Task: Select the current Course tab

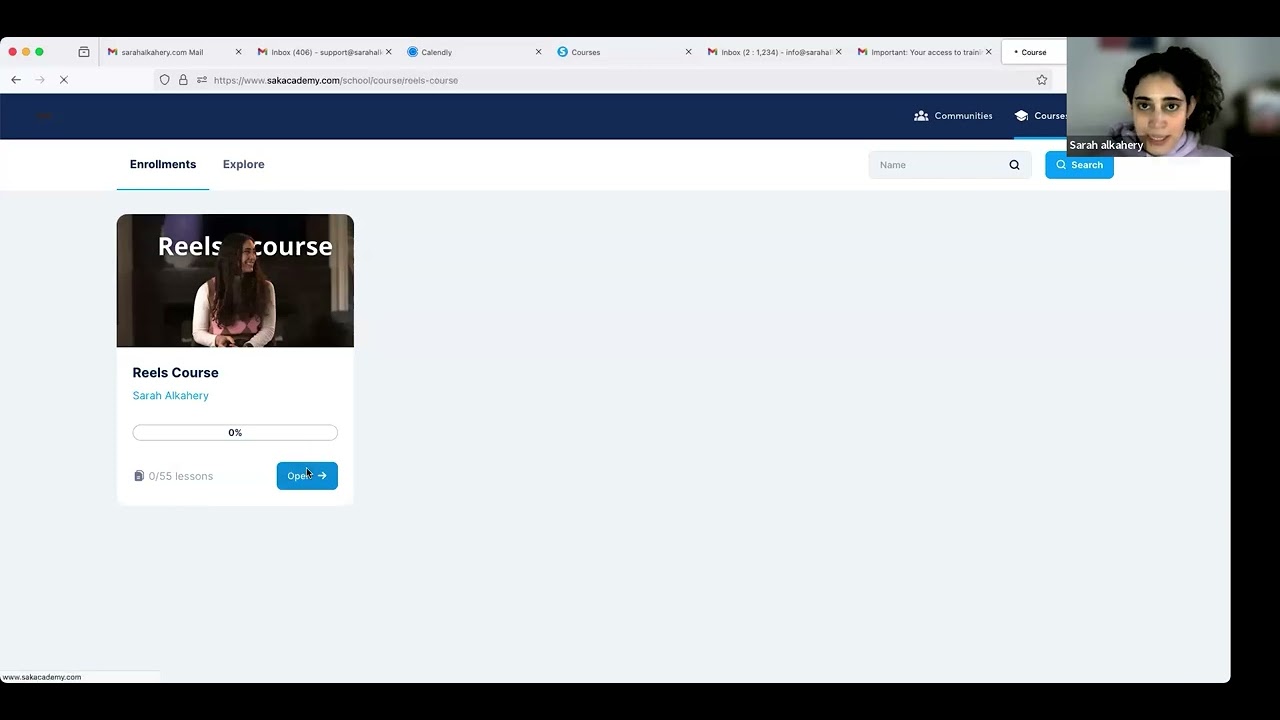Action: coord(1034,52)
